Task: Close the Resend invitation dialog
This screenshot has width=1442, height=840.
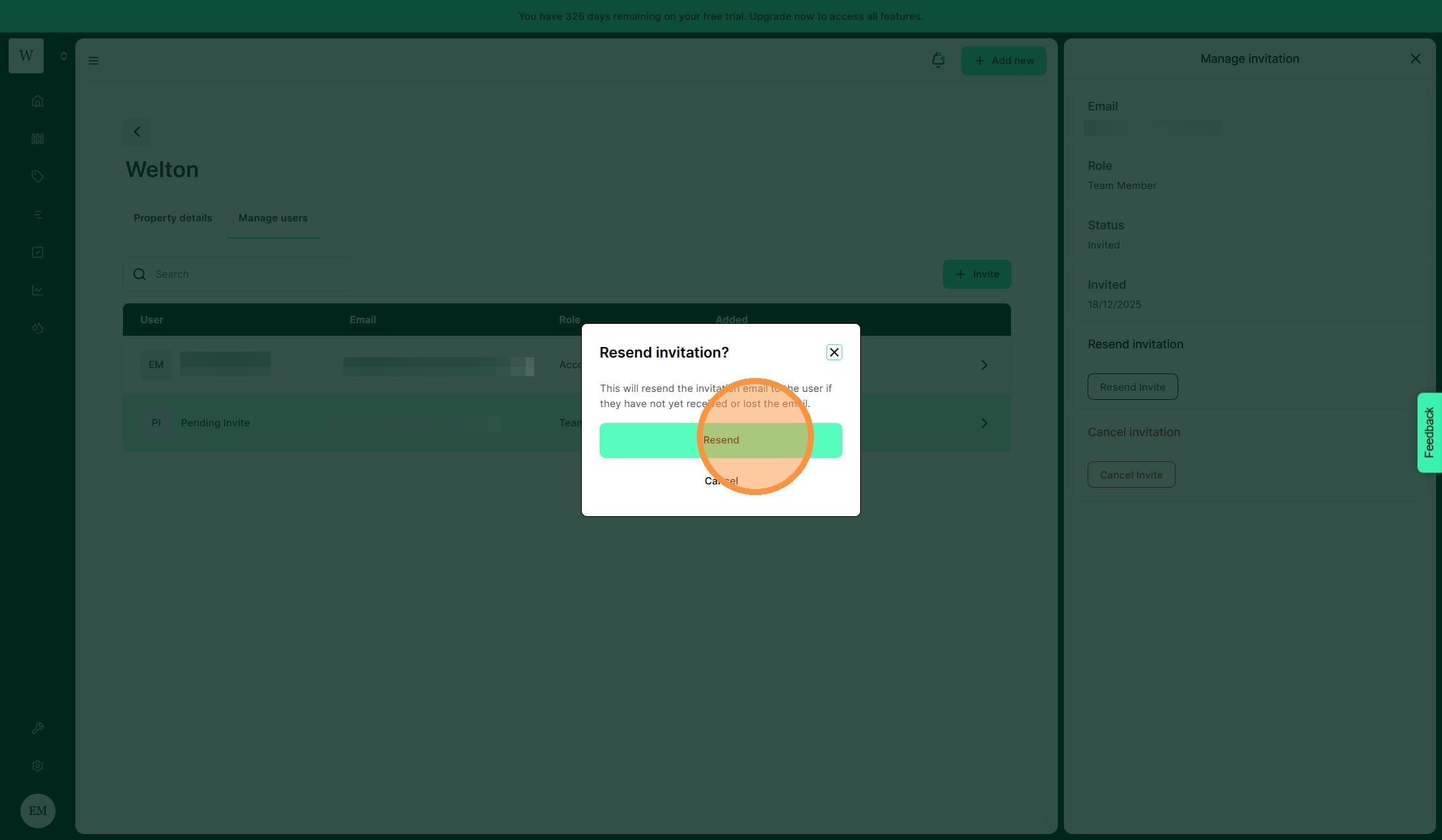Action: (834, 352)
